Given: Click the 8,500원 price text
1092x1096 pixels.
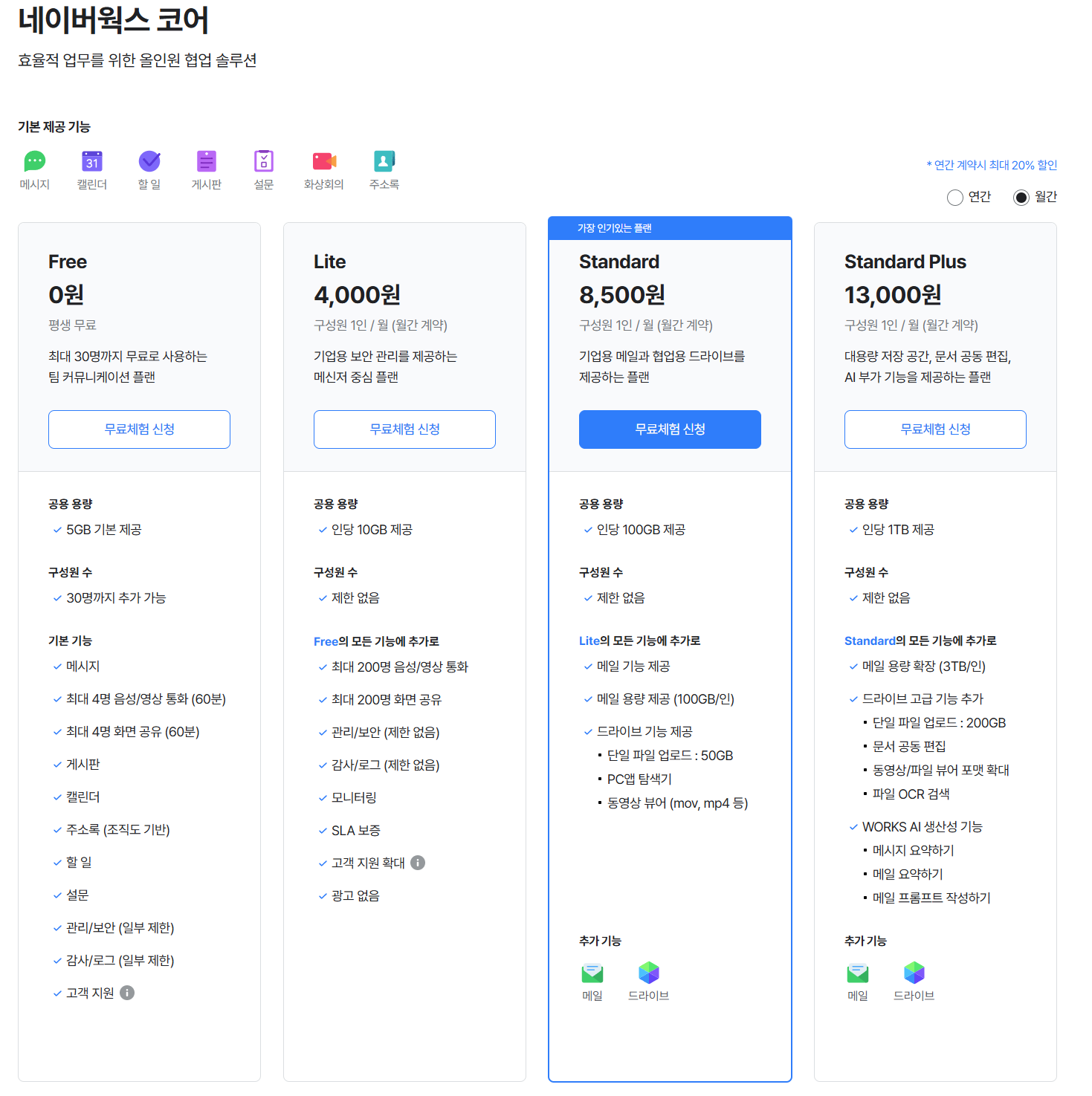Looking at the screenshot, I should 622,295.
